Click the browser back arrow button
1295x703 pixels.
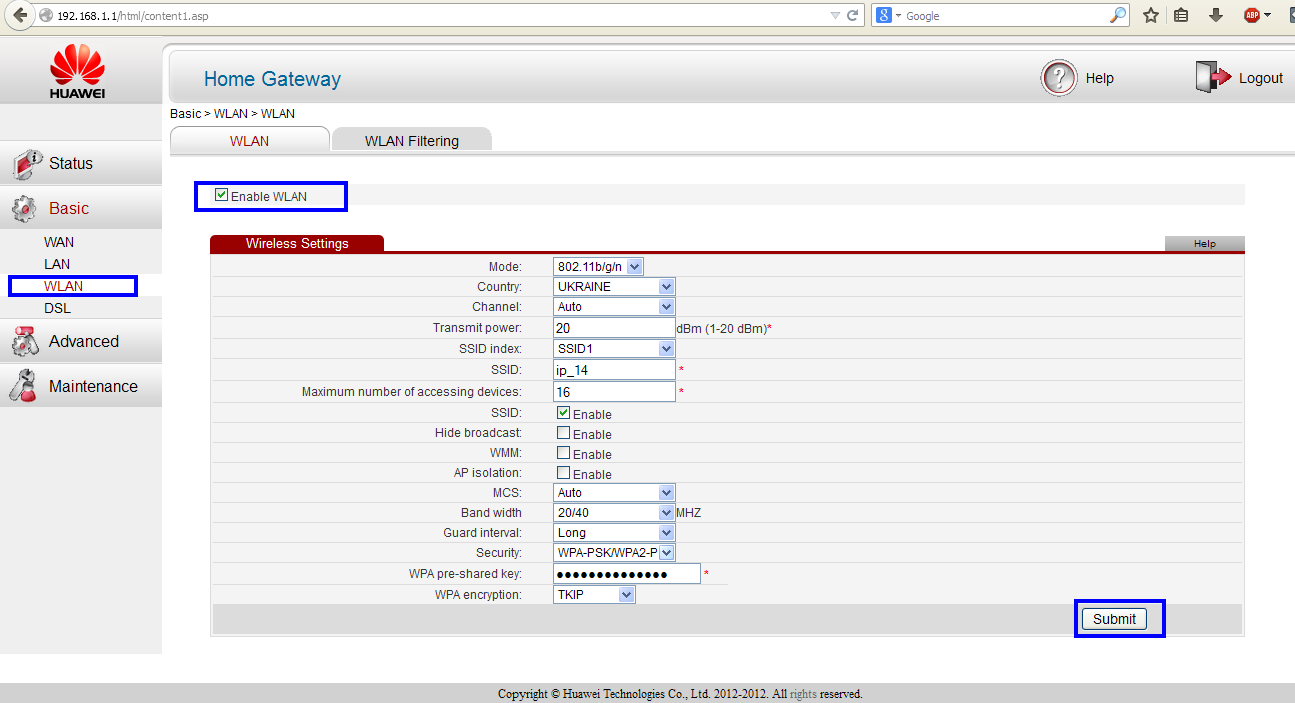tap(19, 16)
